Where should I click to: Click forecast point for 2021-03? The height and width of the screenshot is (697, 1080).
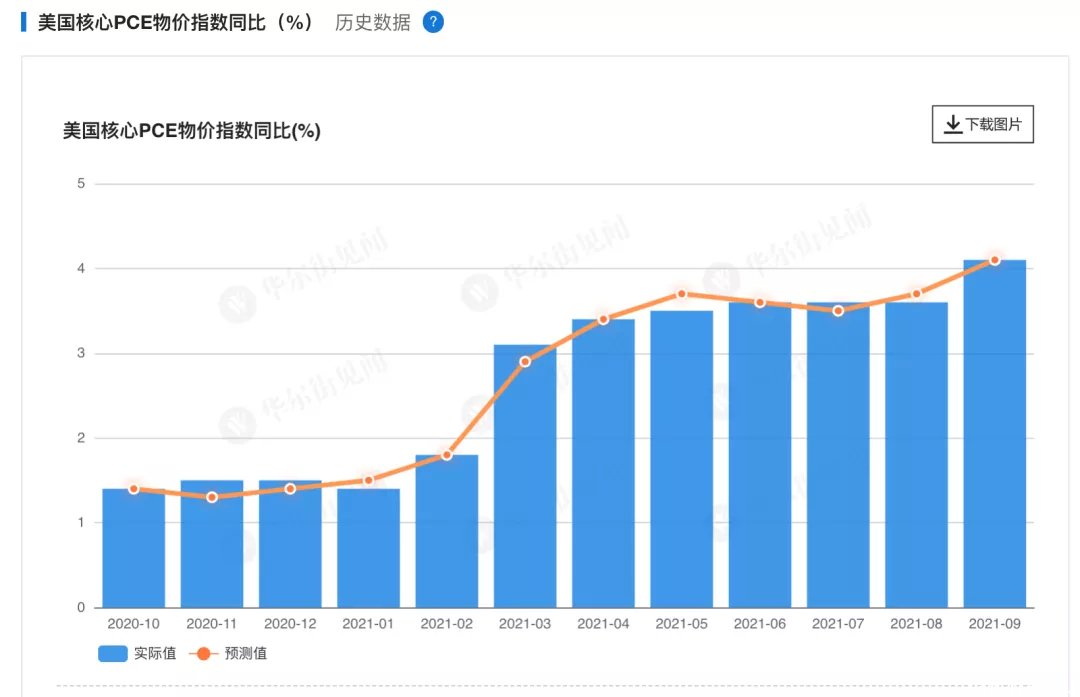coord(525,362)
